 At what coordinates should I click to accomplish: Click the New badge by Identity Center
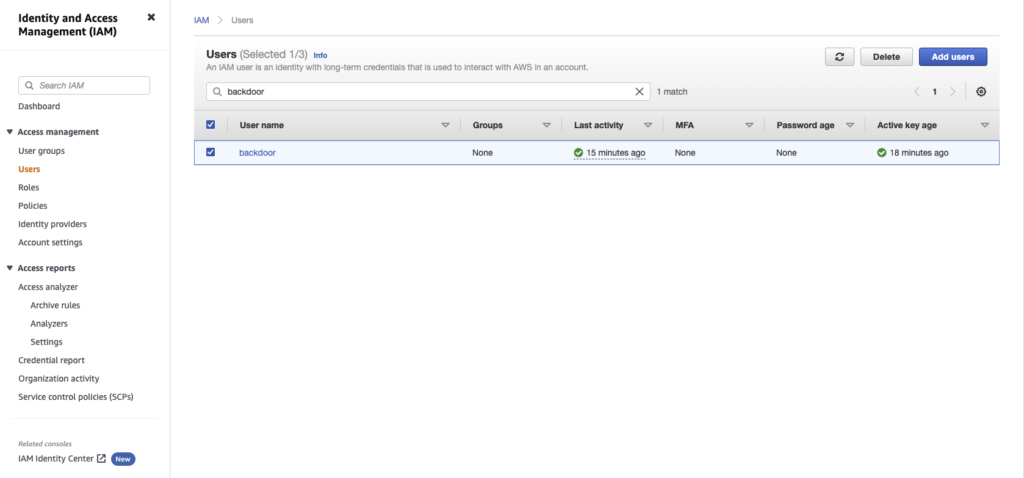123,459
